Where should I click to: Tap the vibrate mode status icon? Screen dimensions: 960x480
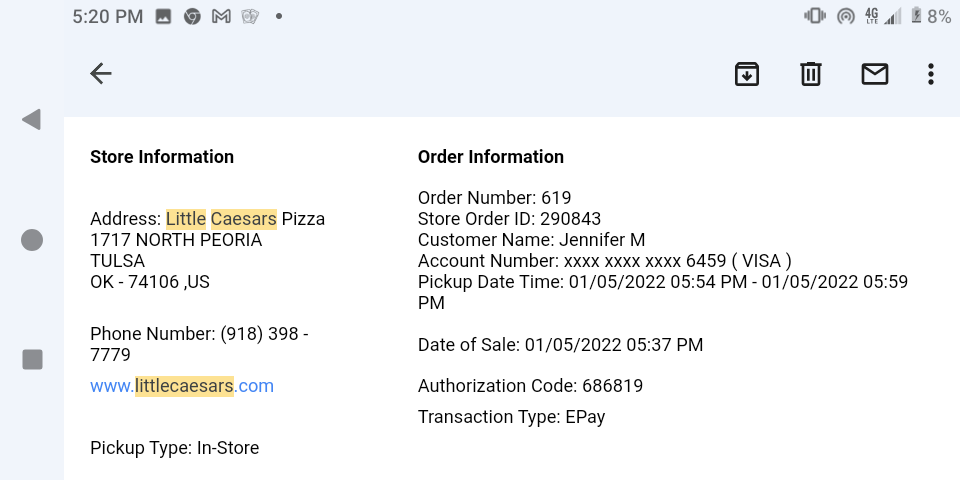coord(815,16)
